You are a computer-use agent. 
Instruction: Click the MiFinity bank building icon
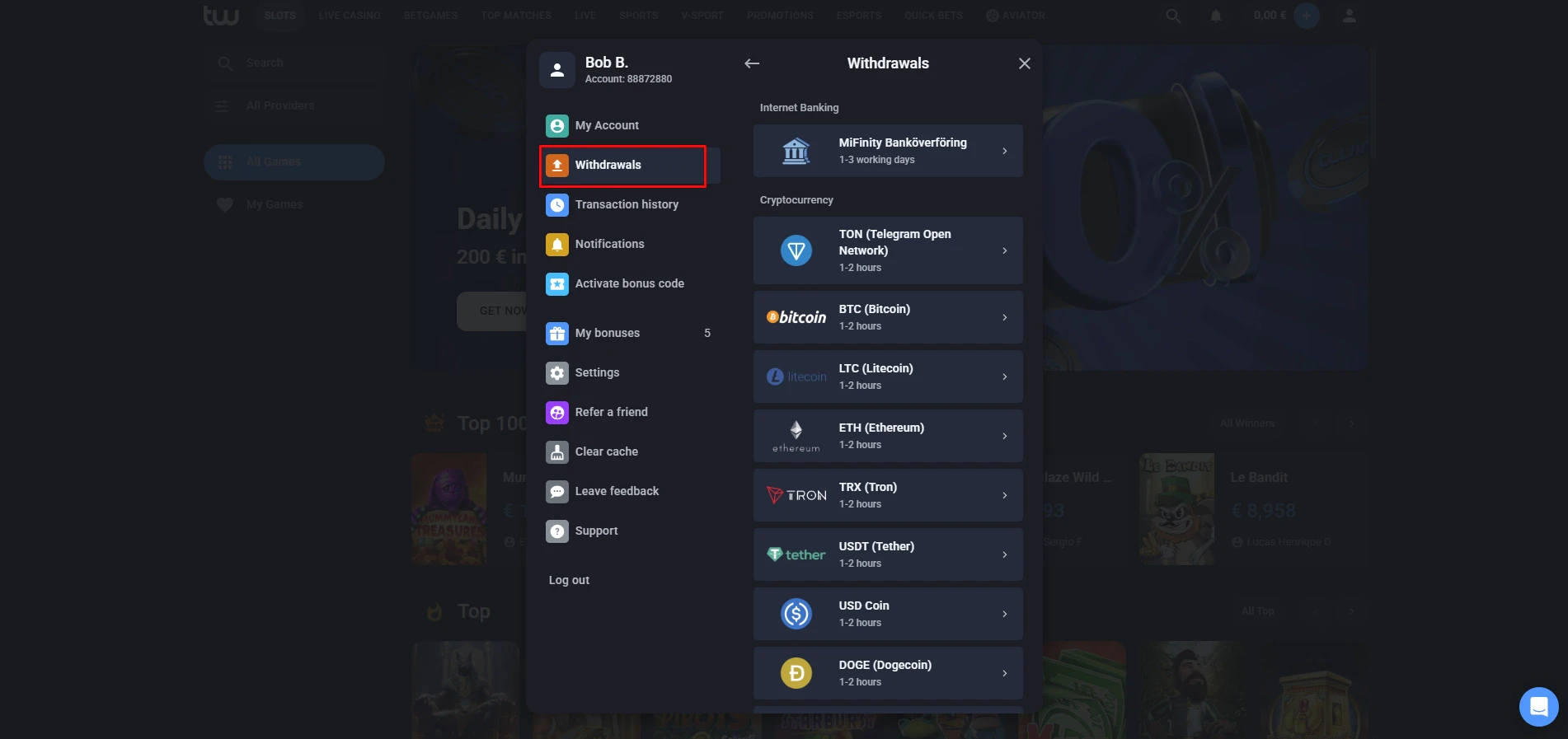pos(796,151)
